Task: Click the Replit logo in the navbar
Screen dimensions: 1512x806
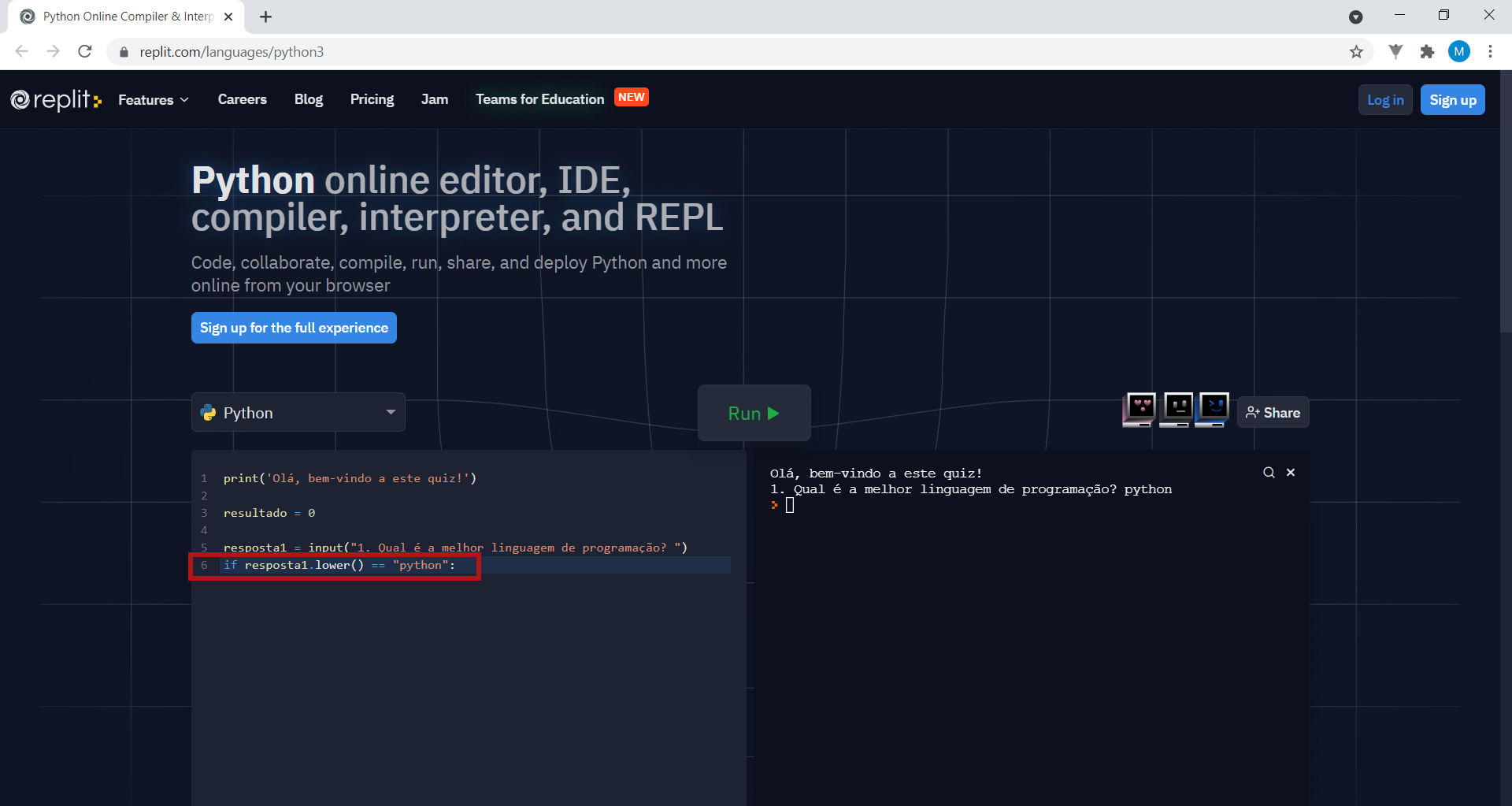Action: (x=56, y=100)
